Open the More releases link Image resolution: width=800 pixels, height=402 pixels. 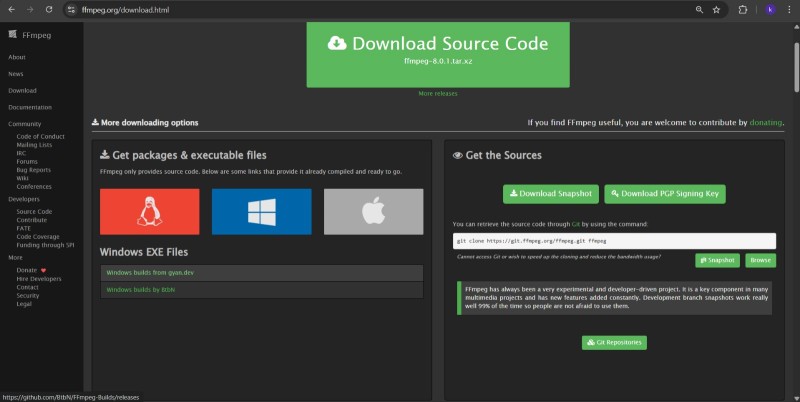[x=438, y=94]
